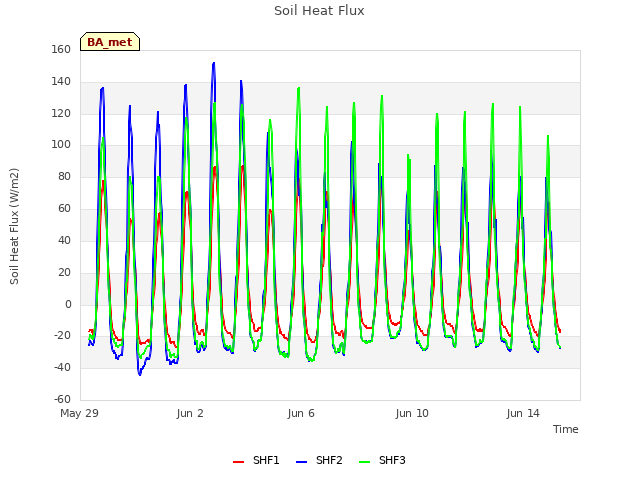
Task: Click the 0 y-axis tick label
Action: pos(68,304)
